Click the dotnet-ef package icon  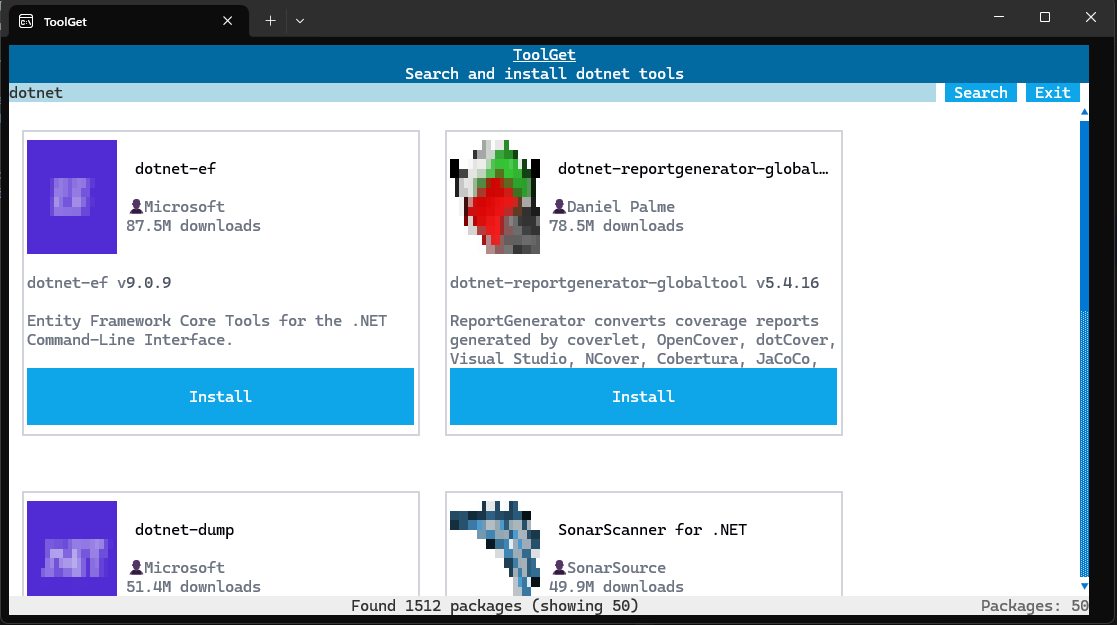(72, 197)
